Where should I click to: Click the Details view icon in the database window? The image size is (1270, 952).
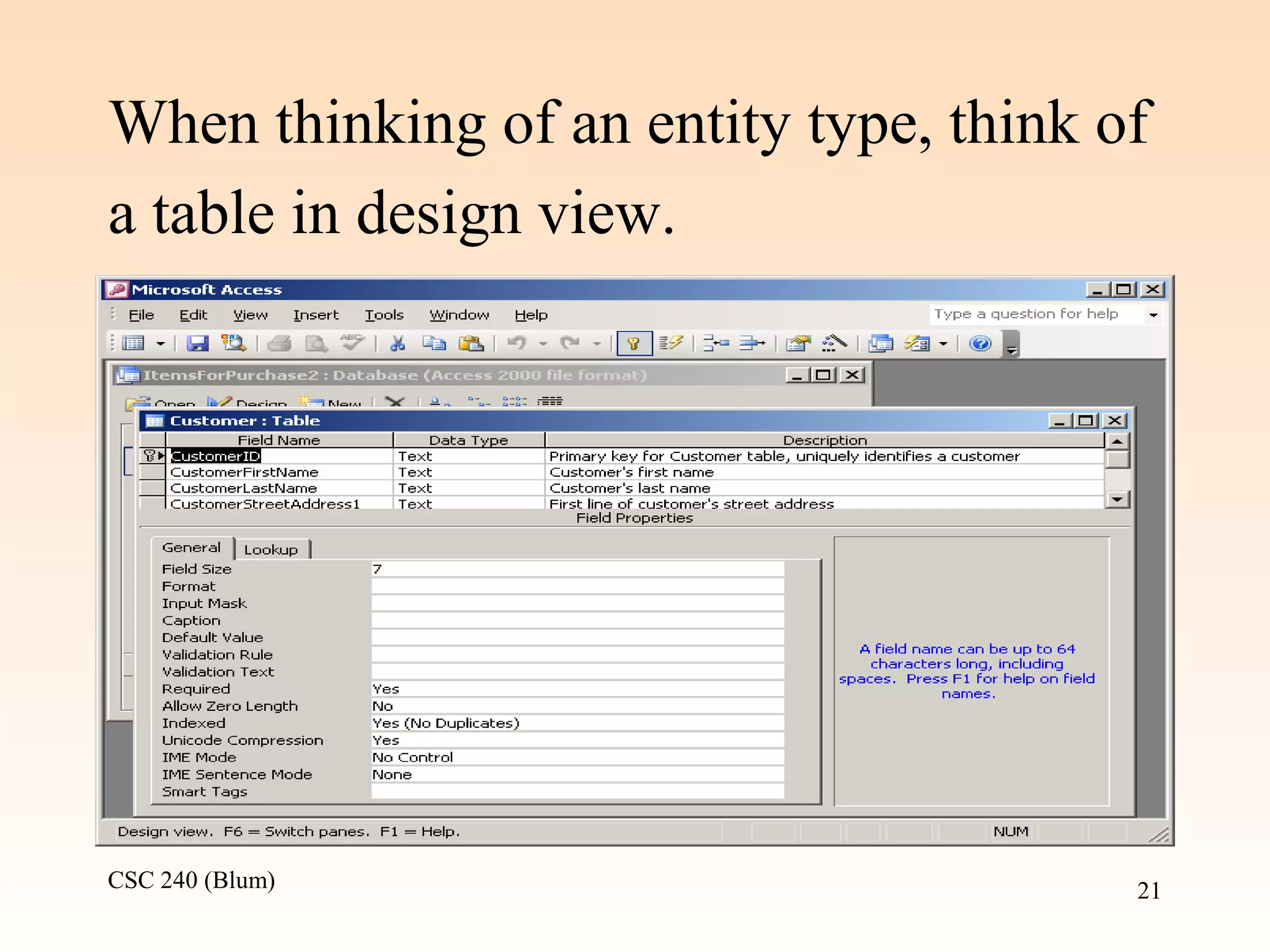[549, 401]
